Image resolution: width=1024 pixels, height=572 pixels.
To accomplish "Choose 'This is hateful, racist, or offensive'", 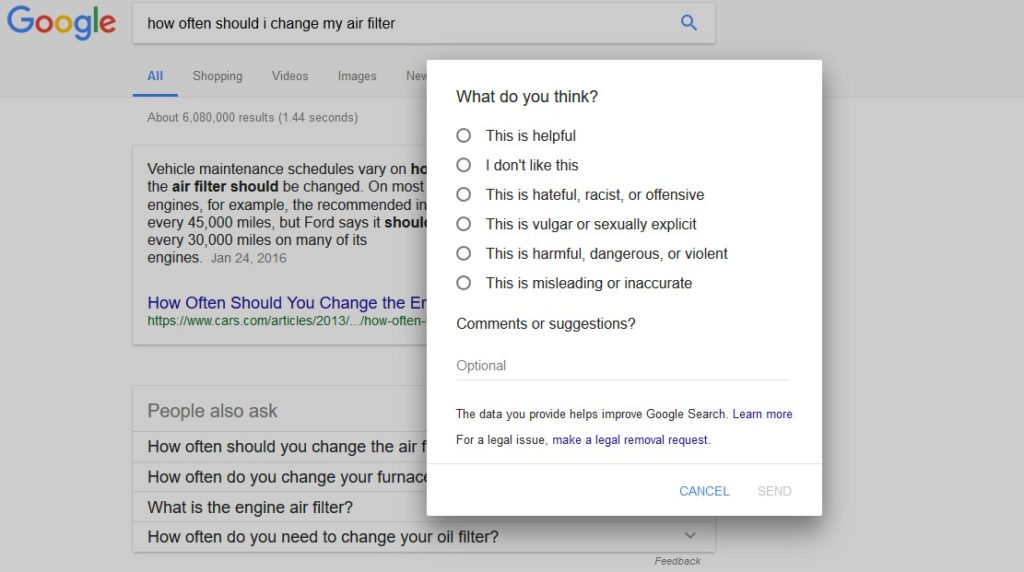I will pos(464,195).
